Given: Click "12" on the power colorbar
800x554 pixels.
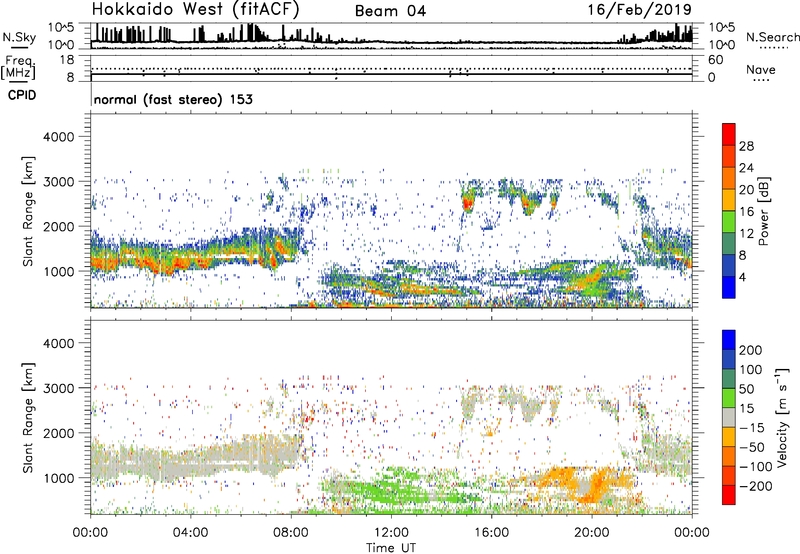Looking at the screenshot, I should coord(746,234).
